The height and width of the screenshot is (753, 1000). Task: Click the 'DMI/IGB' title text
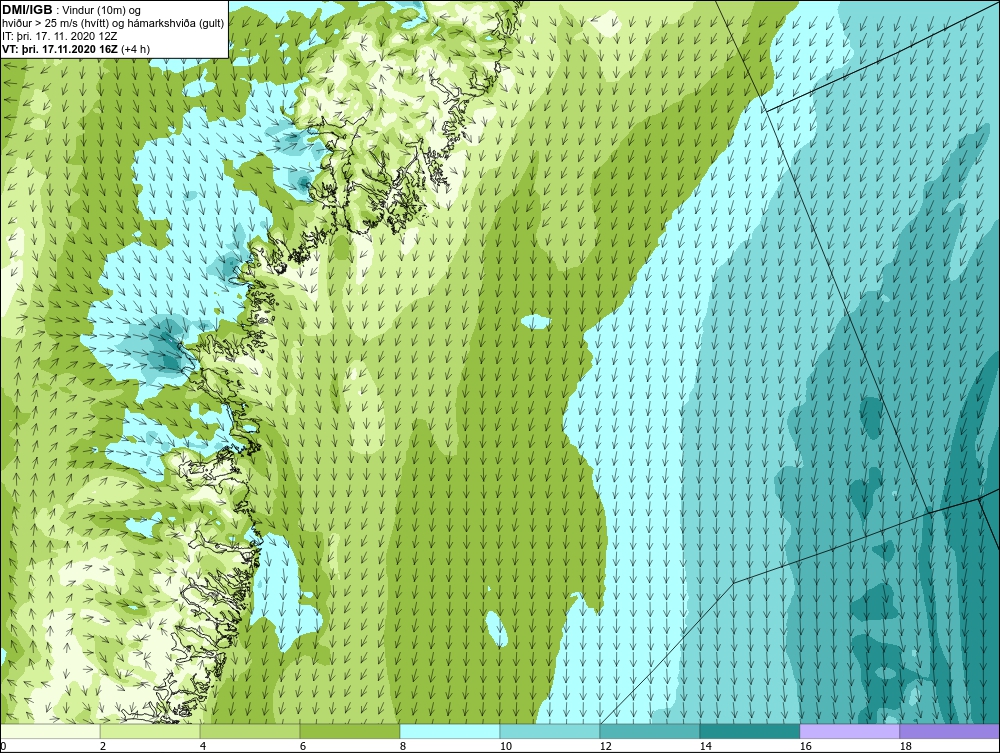[x=27, y=10]
